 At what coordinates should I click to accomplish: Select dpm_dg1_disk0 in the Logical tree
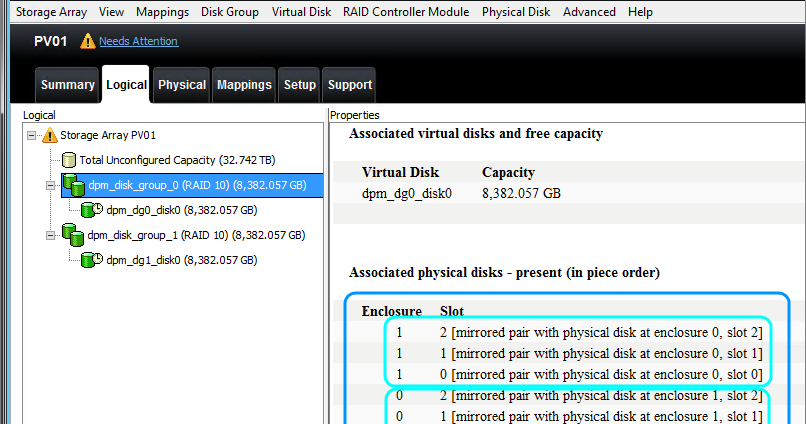click(181, 260)
